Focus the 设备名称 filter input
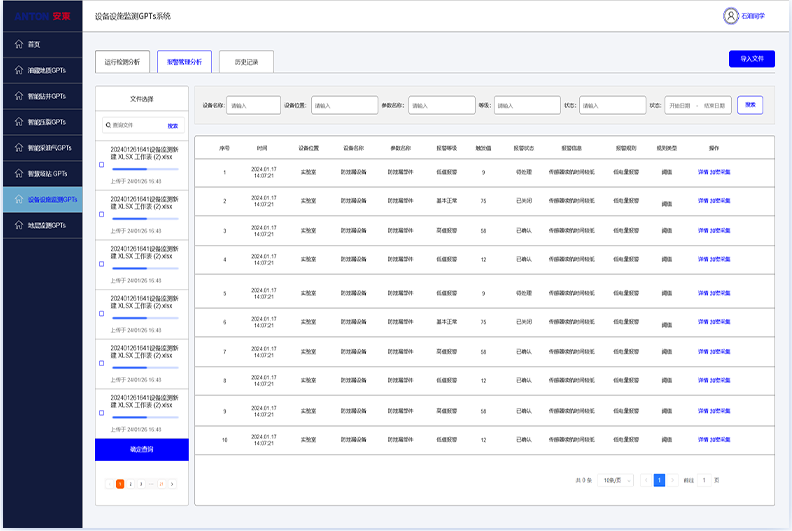The image size is (792, 531). (253, 105)
